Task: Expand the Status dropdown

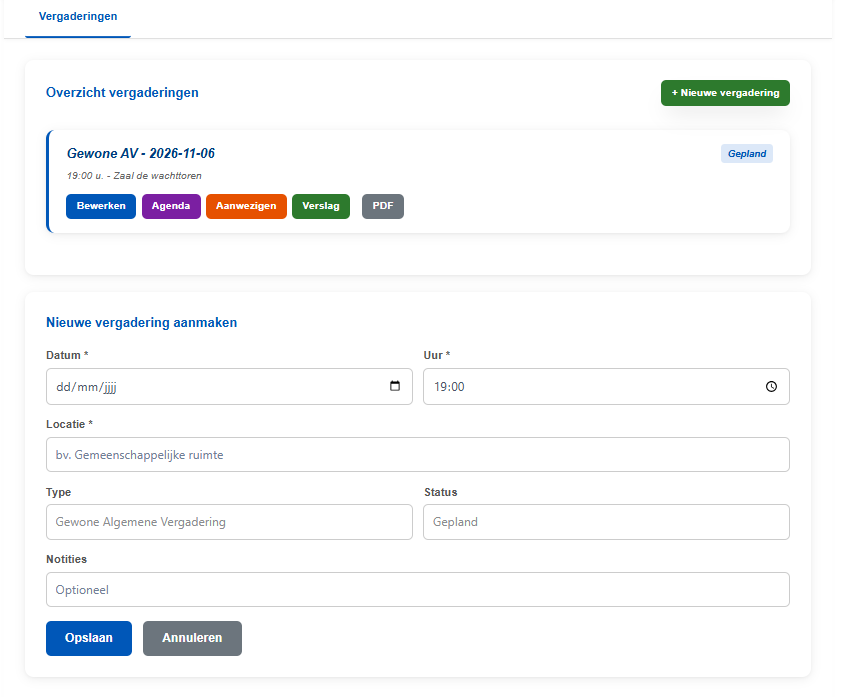Action: tap(606, 522)
